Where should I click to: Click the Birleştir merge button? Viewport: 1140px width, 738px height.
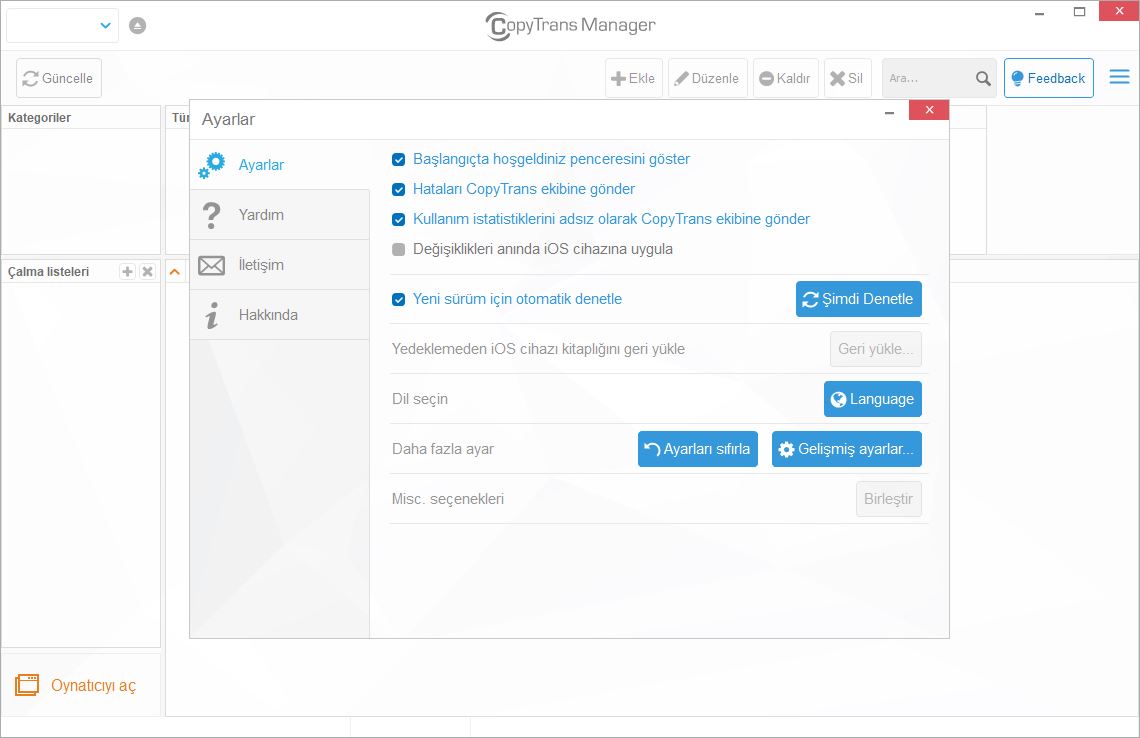tap(888, 499)
